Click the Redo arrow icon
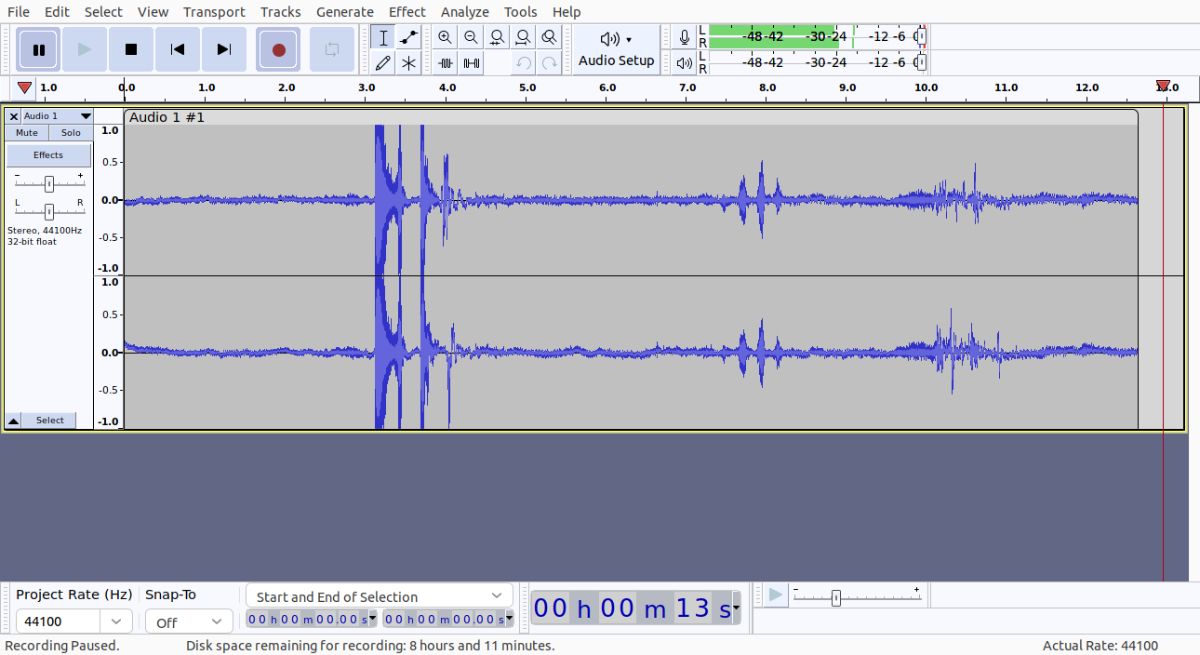This screenshot has height=655, width=1200. [x=549, y=63]
